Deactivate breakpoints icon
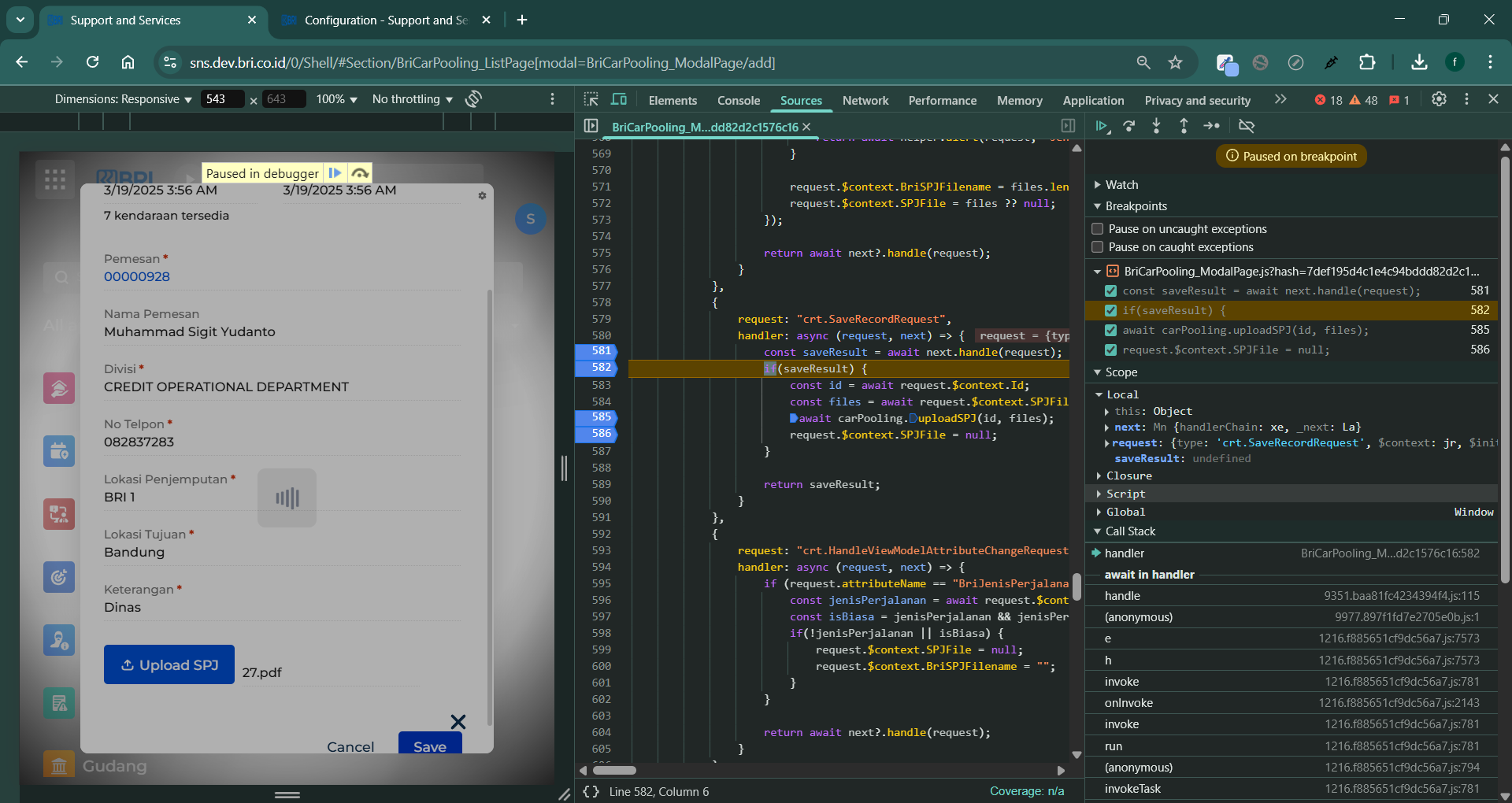 (1246, 126)
